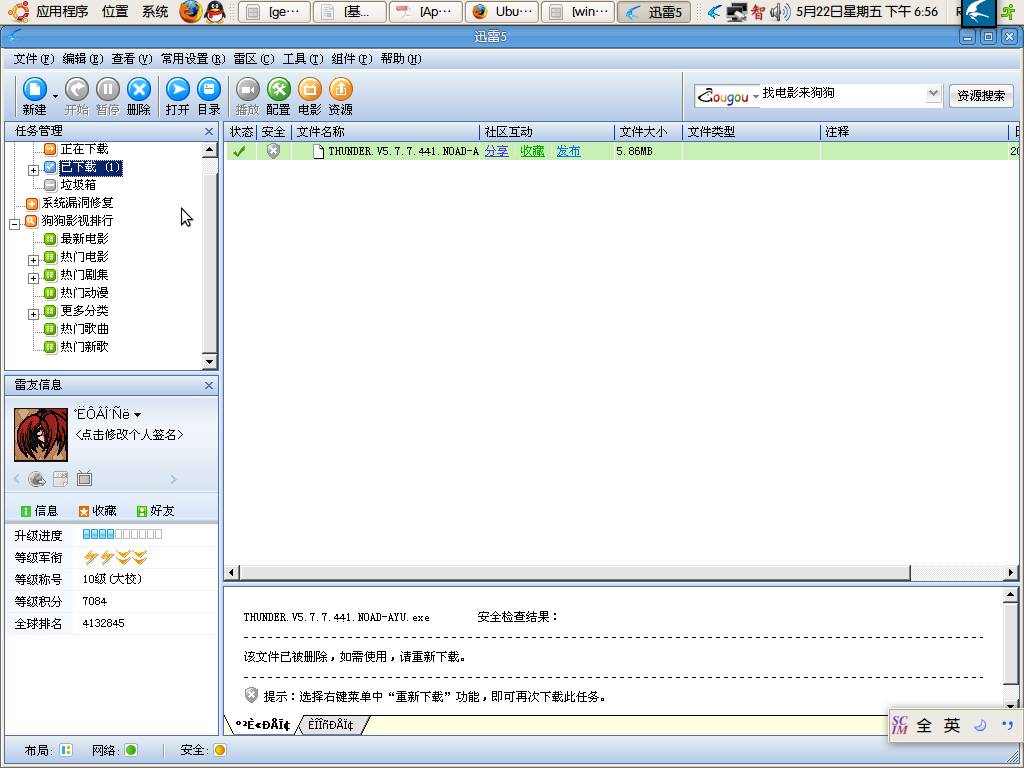Click the TV icon under the avatar
1024x768 pixels.
[84, 479]
